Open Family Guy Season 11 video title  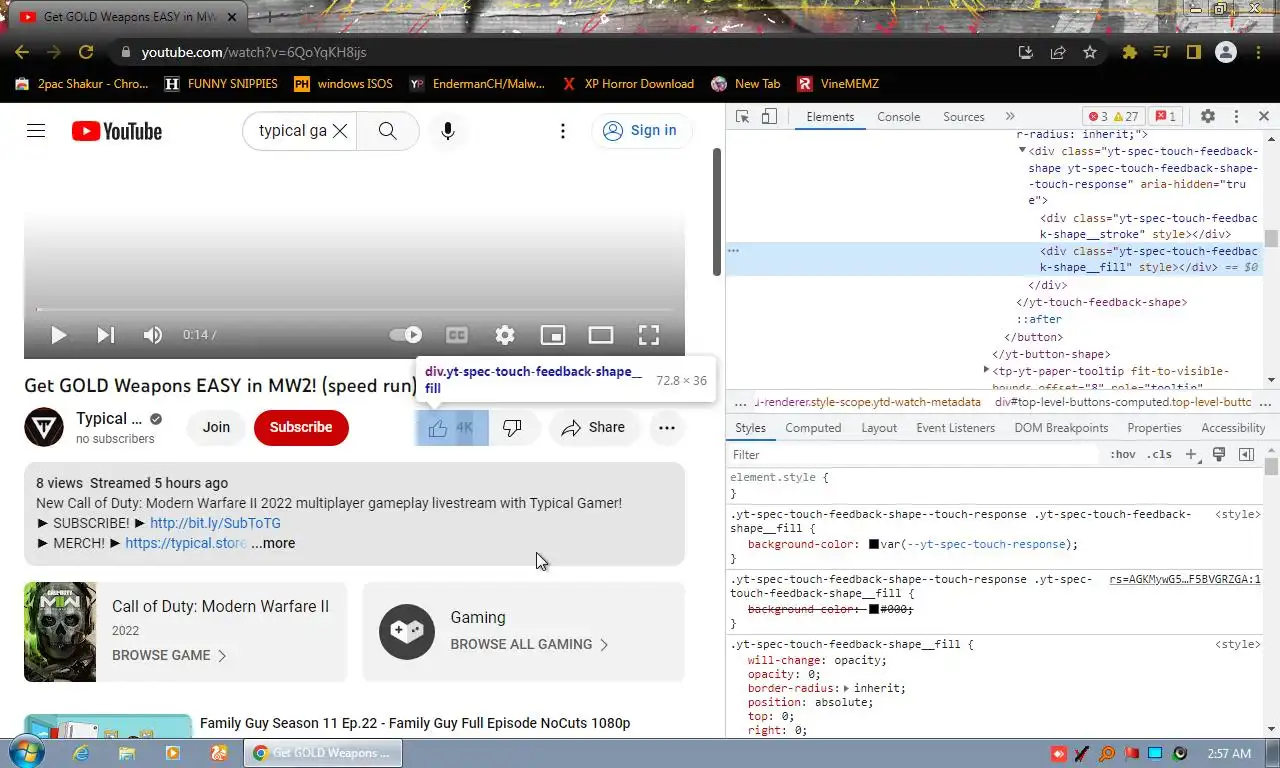point(415,723)
